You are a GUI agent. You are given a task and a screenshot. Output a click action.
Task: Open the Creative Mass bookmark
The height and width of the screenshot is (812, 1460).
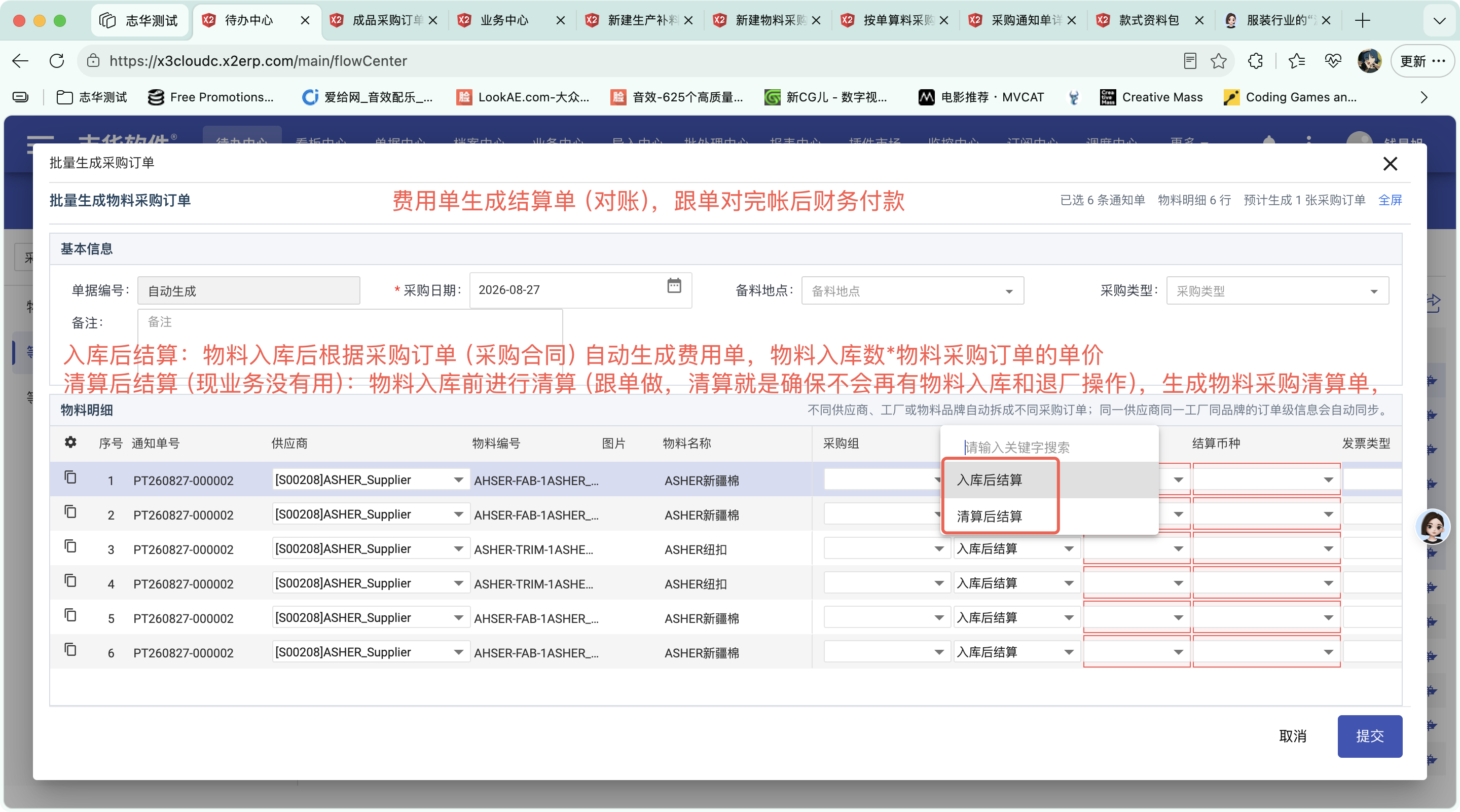tap(1151, 97)
